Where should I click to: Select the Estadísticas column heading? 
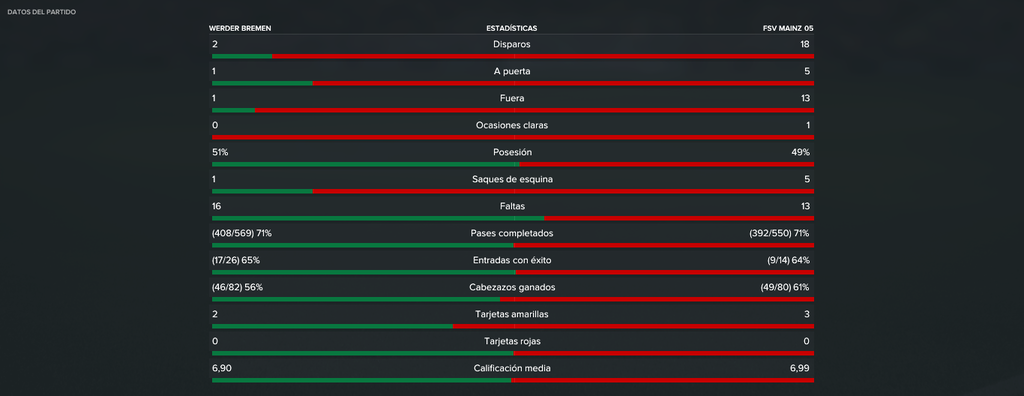click(x=511, y=28)
